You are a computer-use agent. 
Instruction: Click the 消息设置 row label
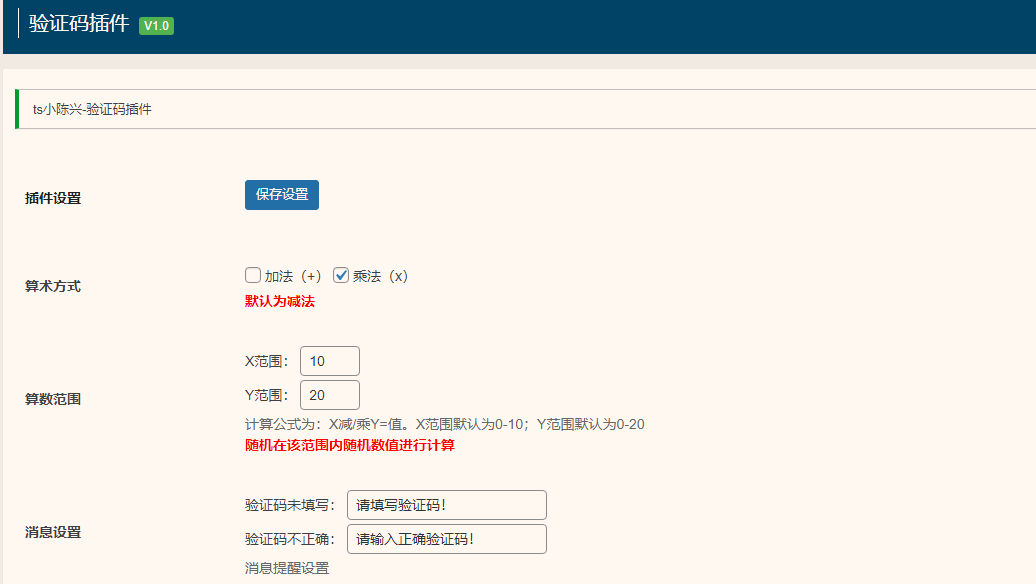pos(53,532)
